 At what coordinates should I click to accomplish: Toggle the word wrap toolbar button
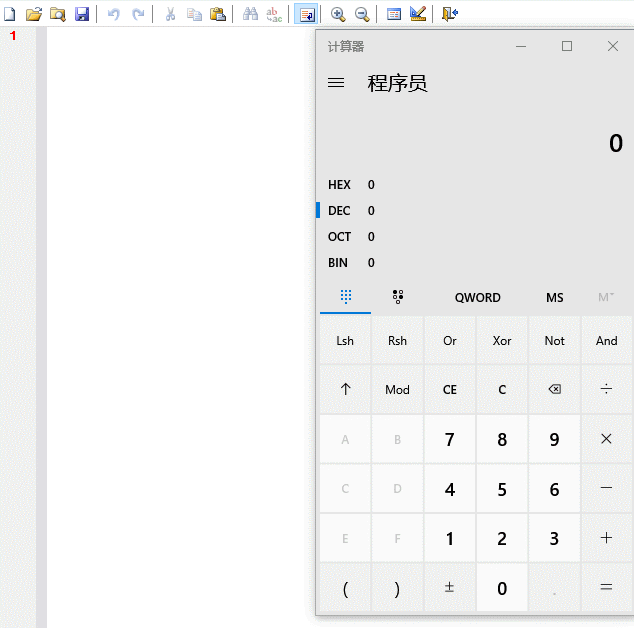tap(306, 14)
